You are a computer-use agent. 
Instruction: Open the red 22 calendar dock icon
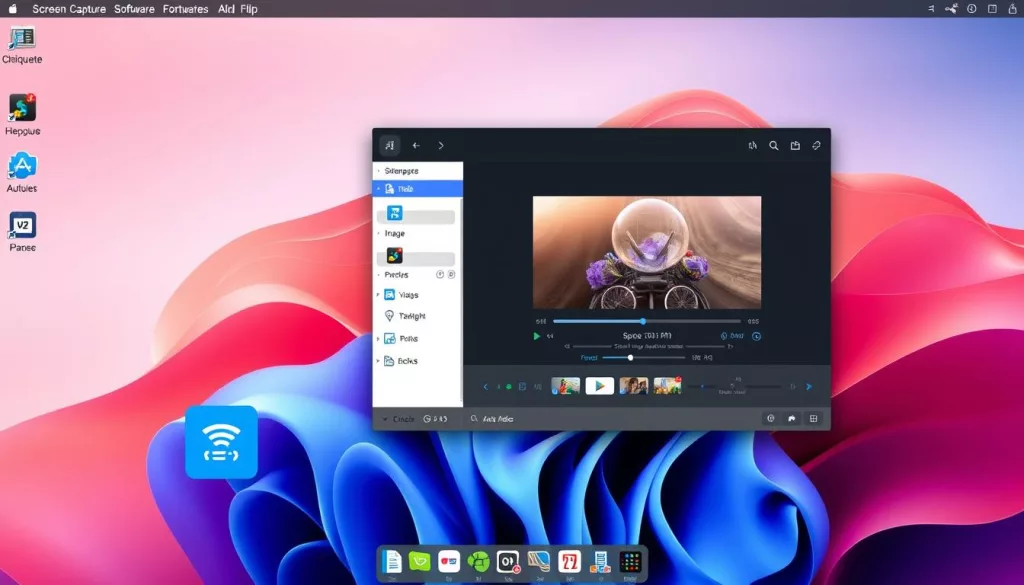[x=569, y=561]
